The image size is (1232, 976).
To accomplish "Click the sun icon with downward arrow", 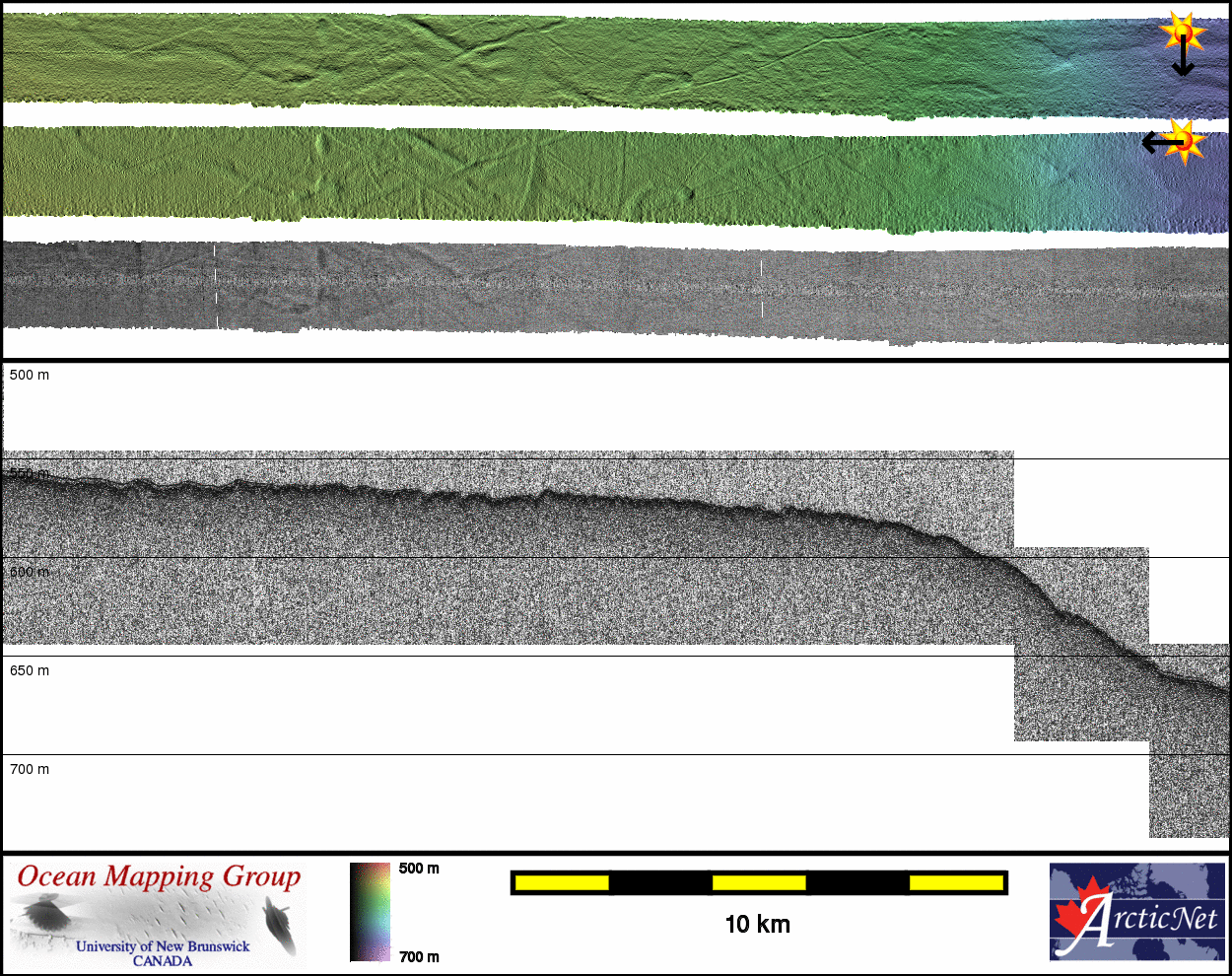I will (1181, 39).
